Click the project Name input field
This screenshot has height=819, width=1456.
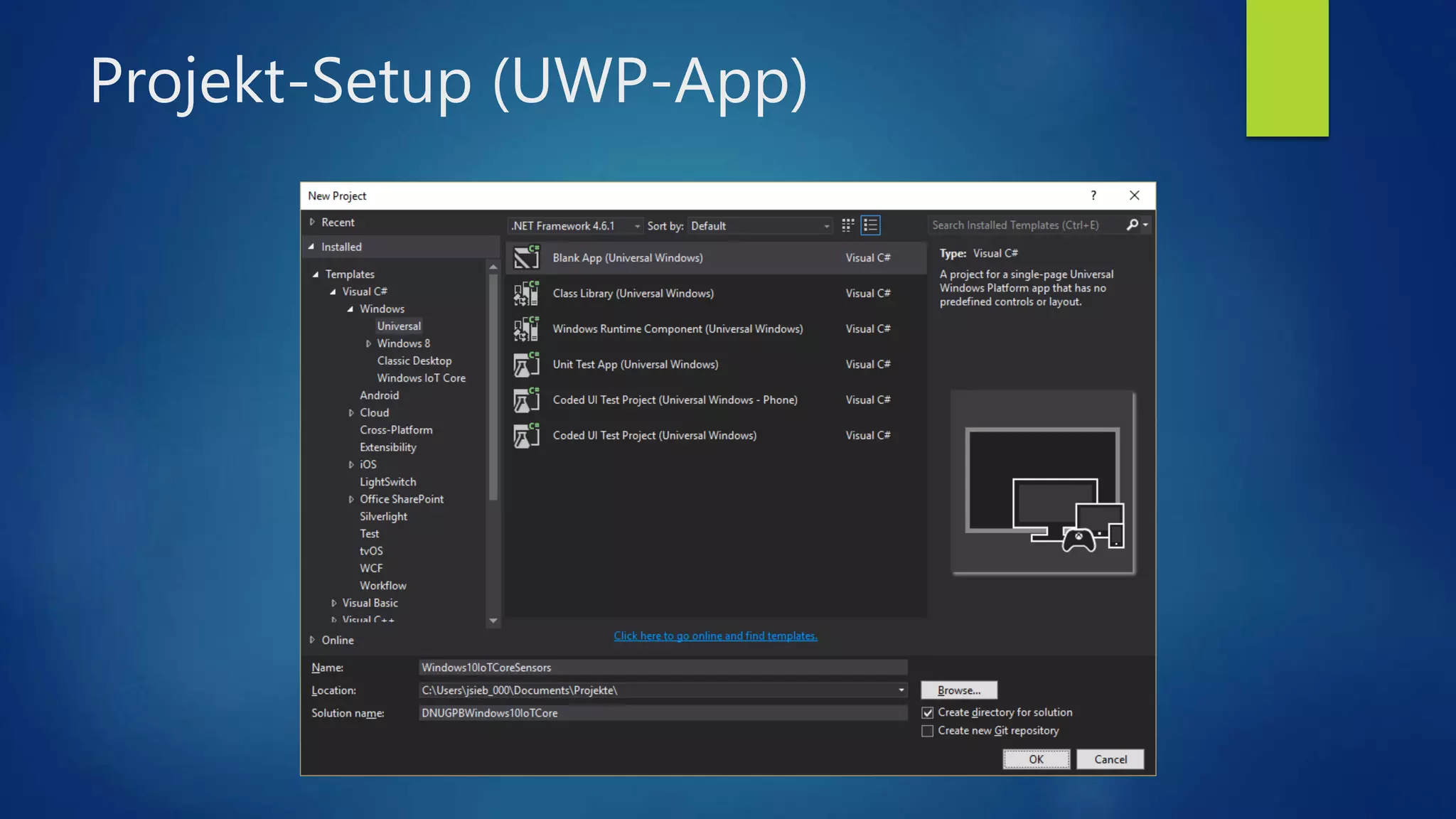[663, 668]
